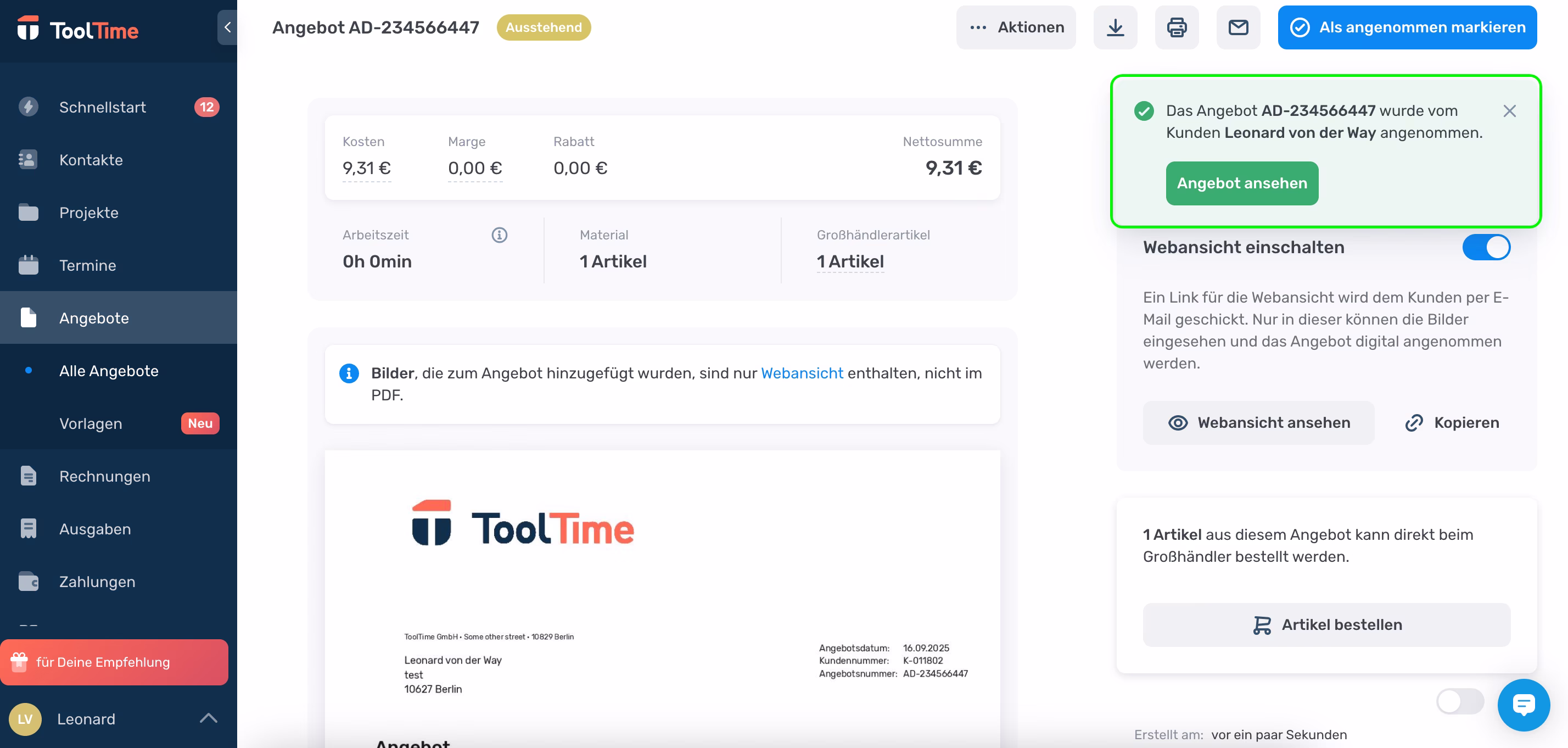
Task: Open the support chat bubble
Action: (1523, 705)
